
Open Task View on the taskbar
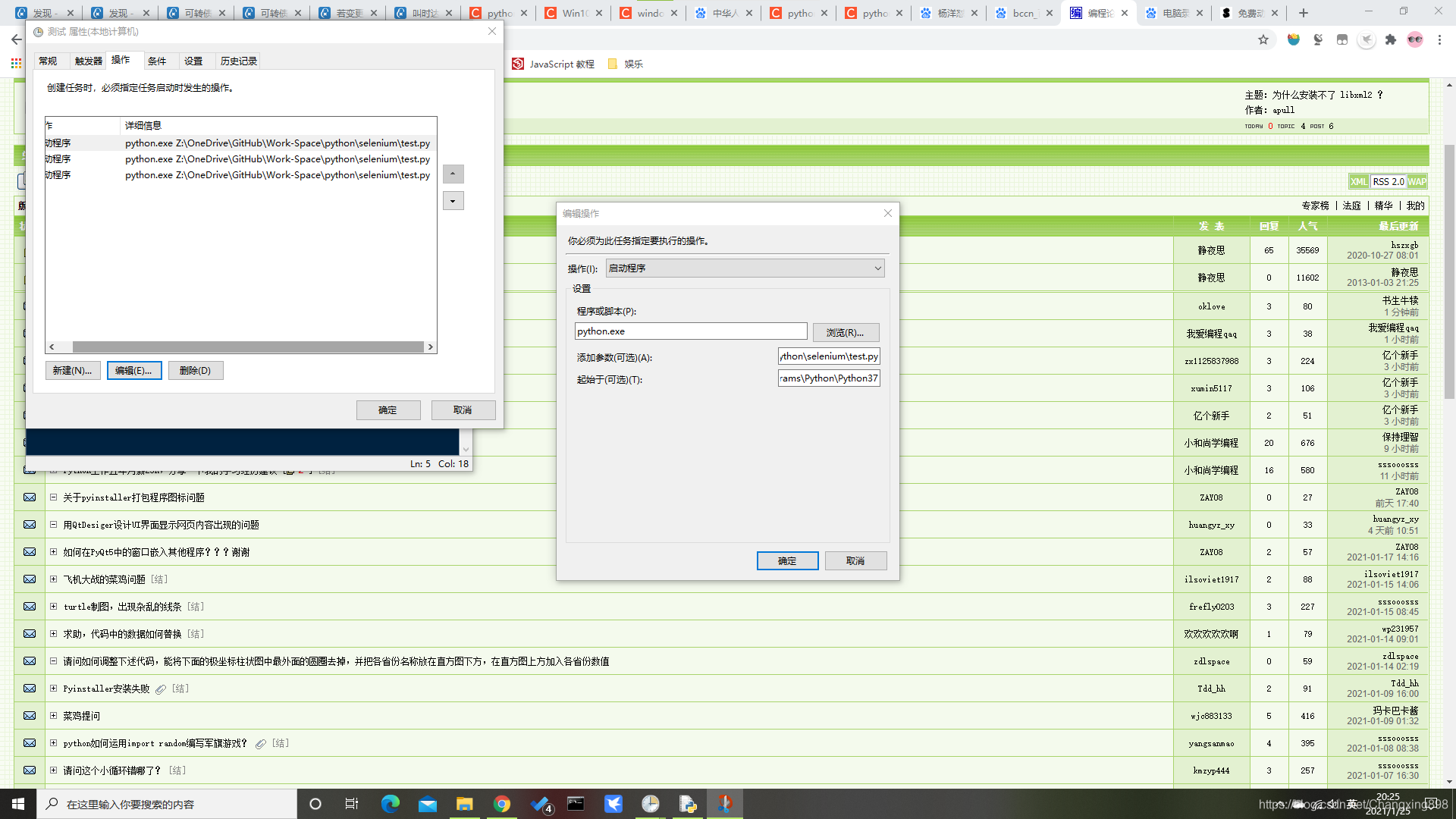pos(352,804)
